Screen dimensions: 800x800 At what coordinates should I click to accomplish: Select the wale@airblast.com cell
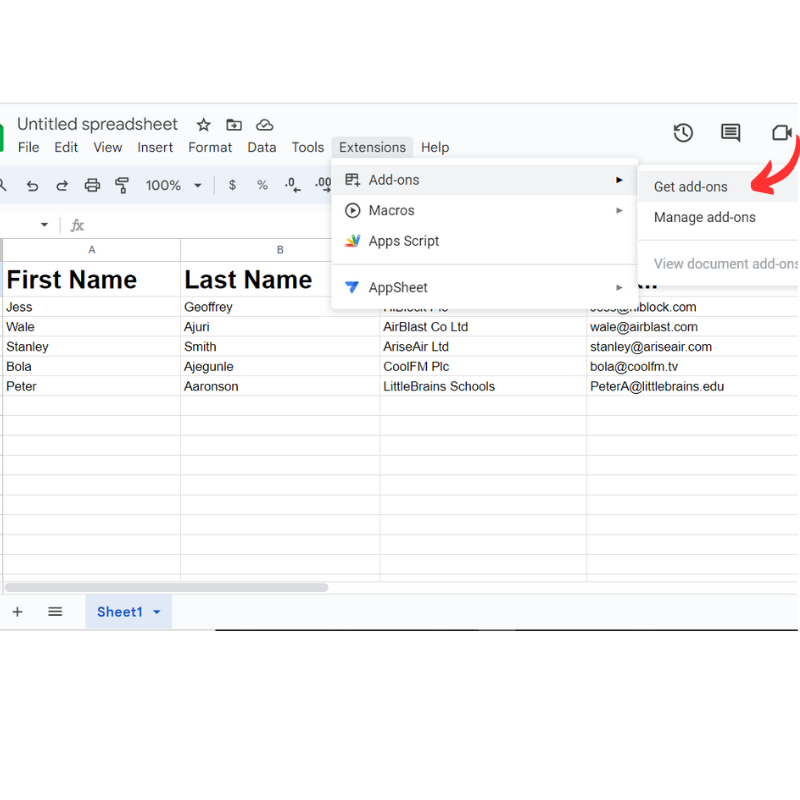[692, 327]
